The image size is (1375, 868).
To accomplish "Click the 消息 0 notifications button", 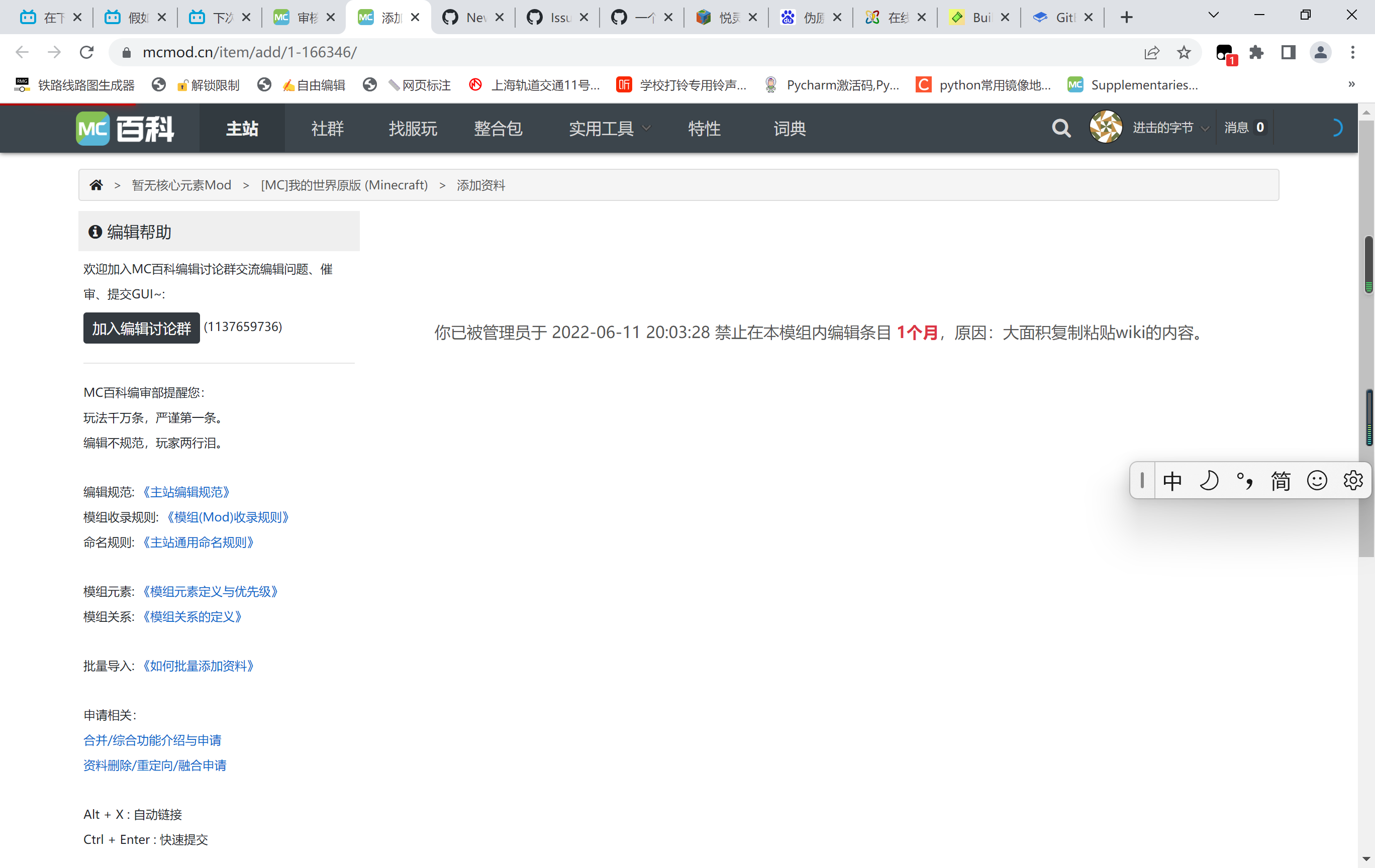I will [x=1245, y=128].
